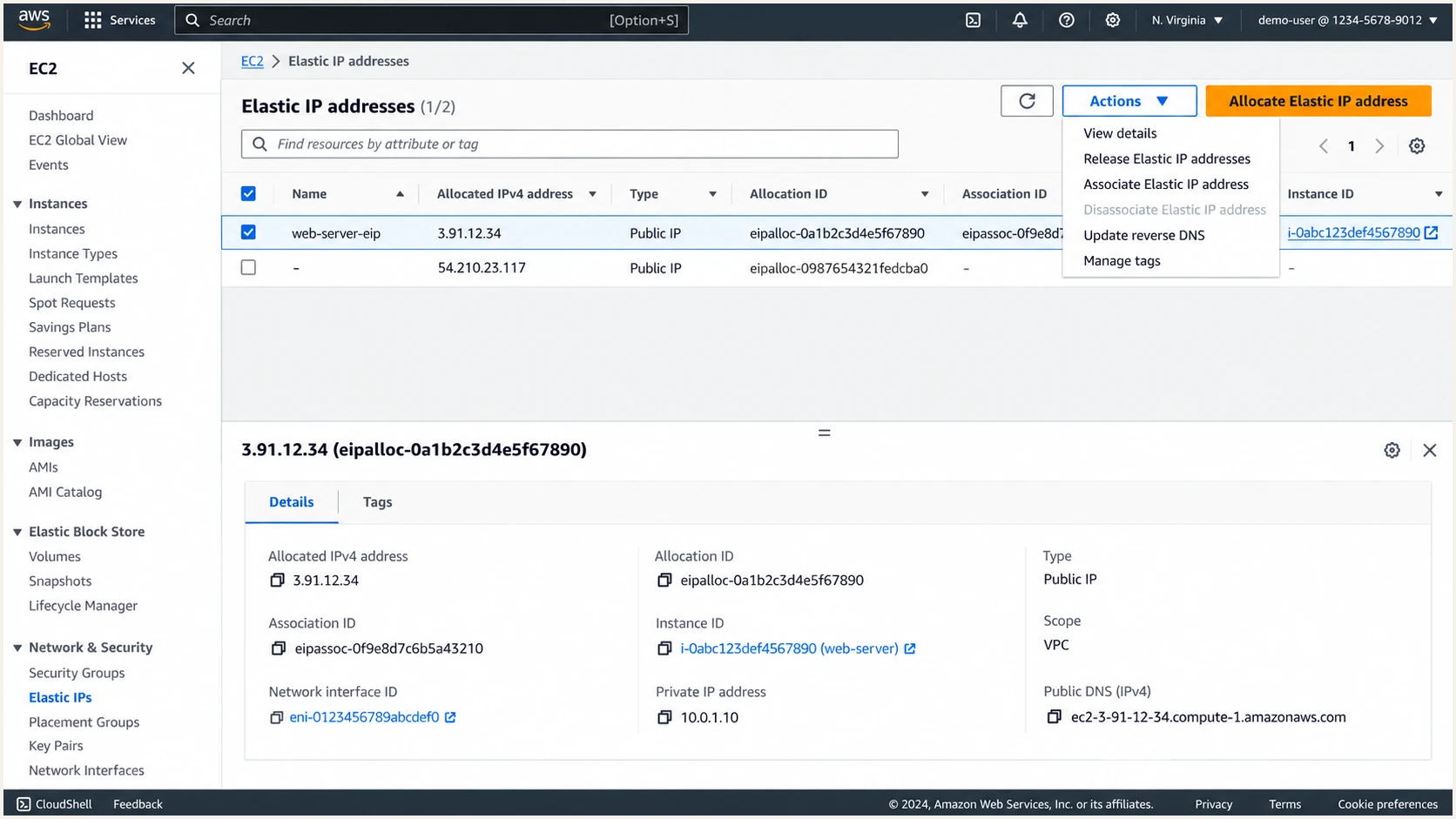Go to next page arrow

(1379, 146)
